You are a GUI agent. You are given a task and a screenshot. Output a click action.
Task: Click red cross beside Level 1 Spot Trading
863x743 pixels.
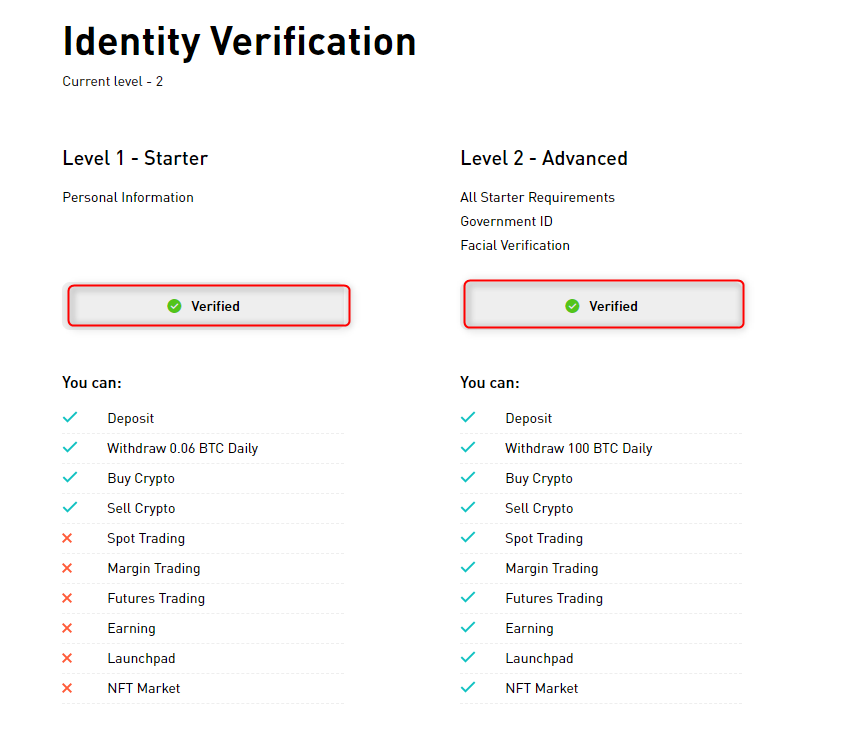point(68,538)
